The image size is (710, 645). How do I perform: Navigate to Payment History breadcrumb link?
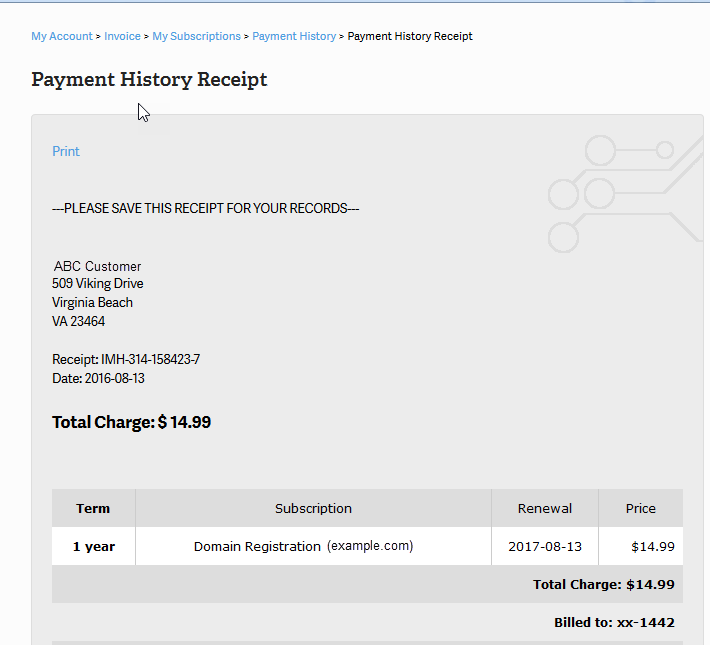[x=294, y=36]
